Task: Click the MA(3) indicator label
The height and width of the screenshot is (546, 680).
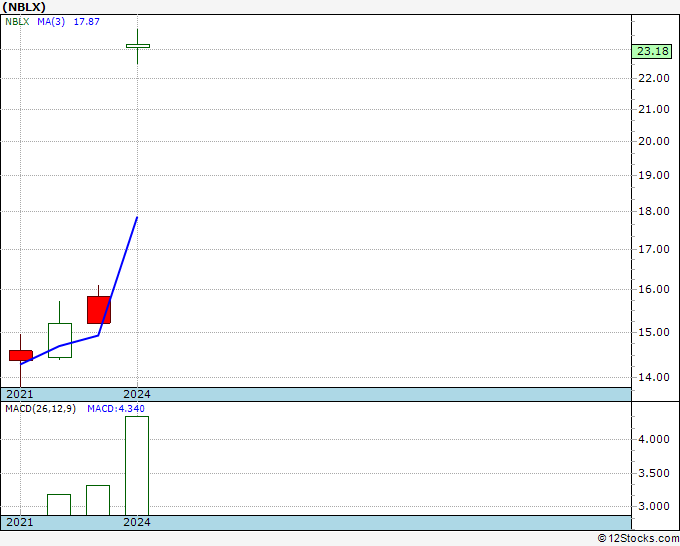Action: pyautogui.click(x=51, y=22)
